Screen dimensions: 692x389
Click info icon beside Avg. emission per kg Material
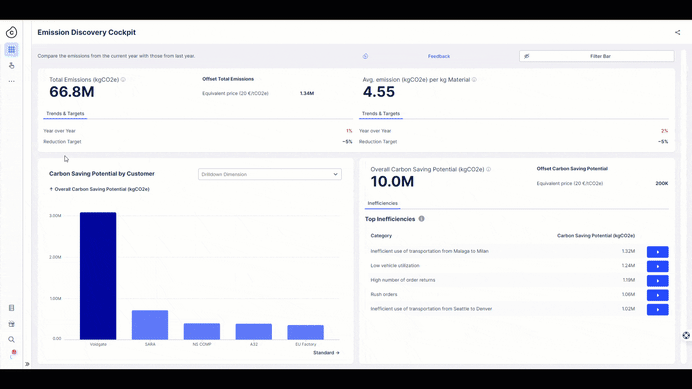tap(474, 79)
